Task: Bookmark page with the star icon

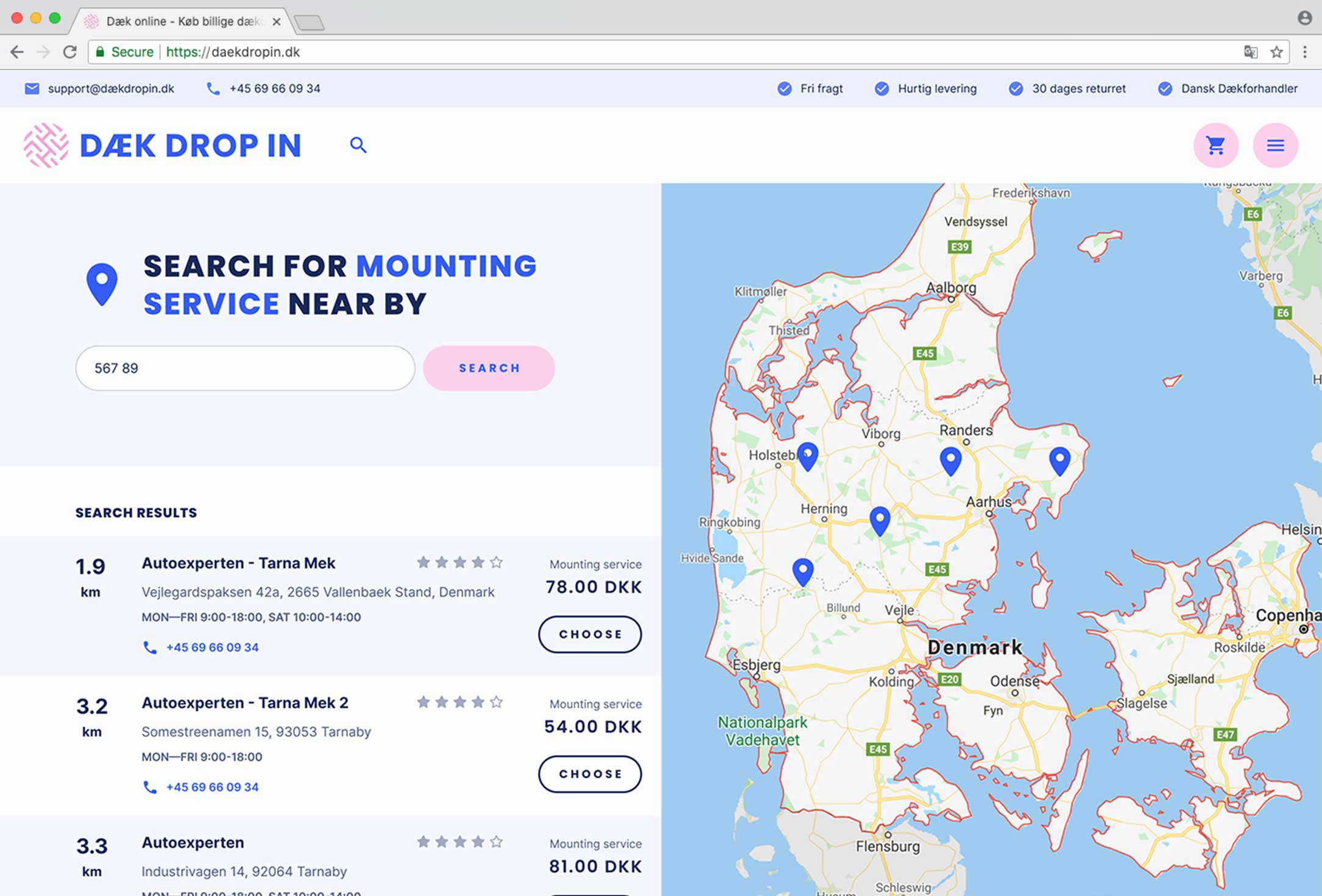Action: point(1277,52)
